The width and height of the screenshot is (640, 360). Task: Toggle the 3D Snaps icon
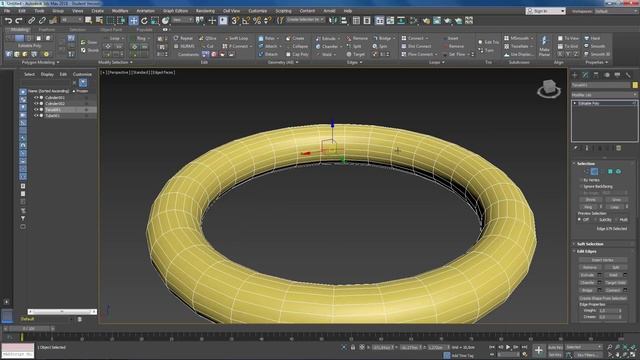pyautogui.click(x=235, y=20)
